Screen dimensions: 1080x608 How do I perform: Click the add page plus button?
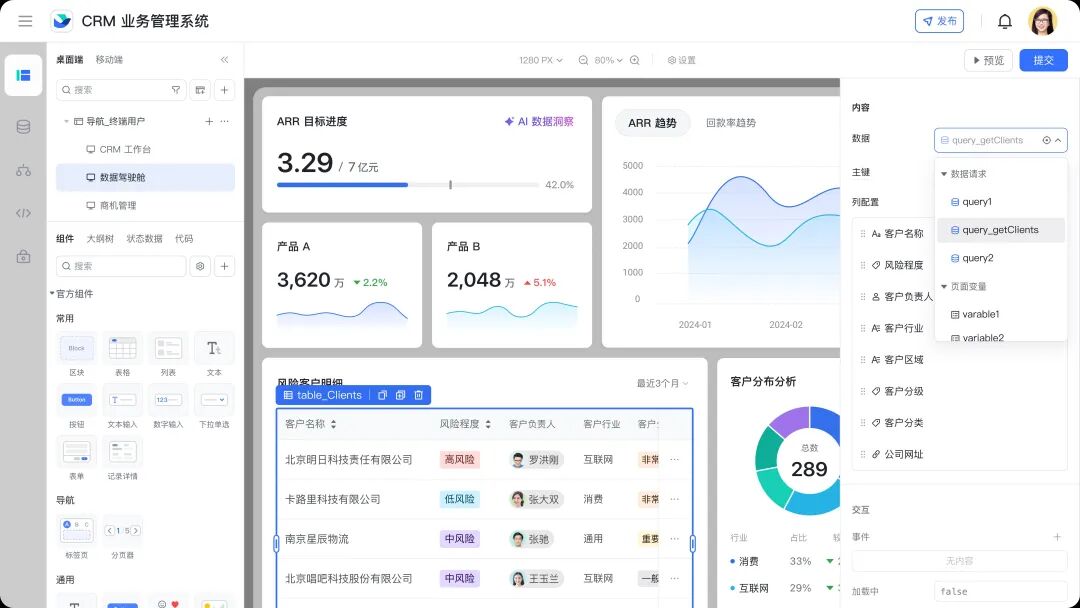[225, 90]
